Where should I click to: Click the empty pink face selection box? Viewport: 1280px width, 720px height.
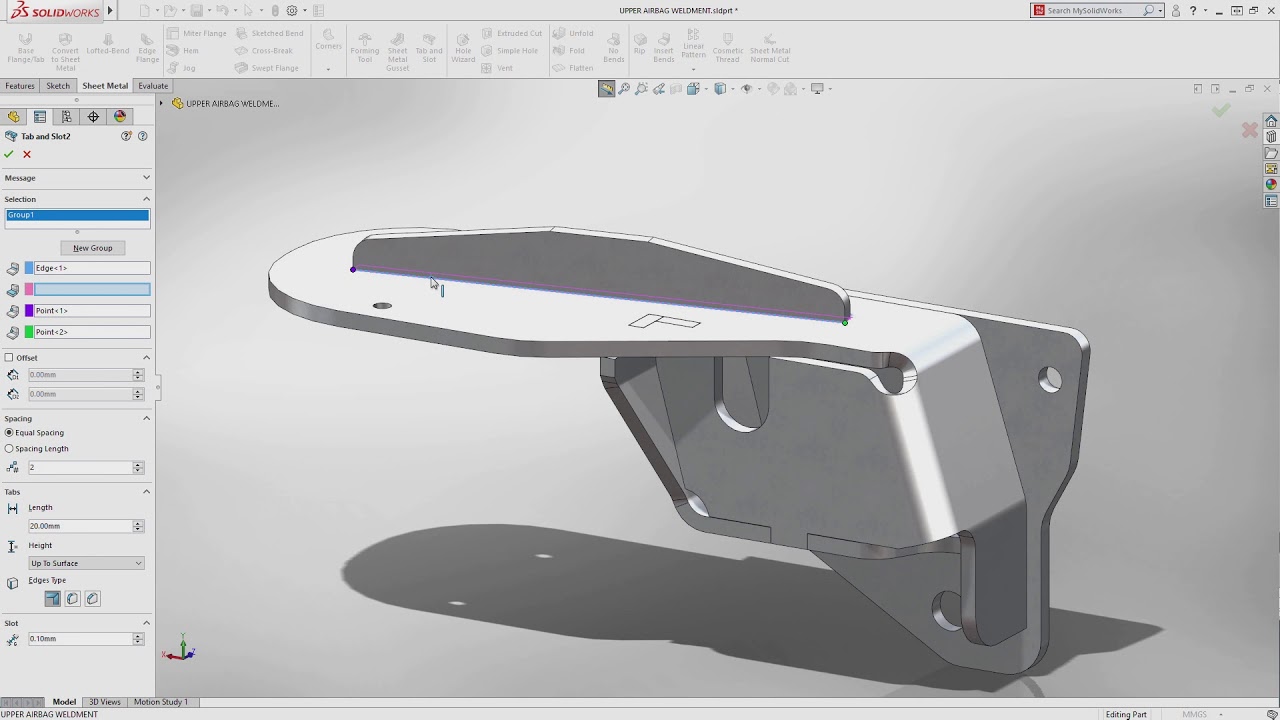92,290
